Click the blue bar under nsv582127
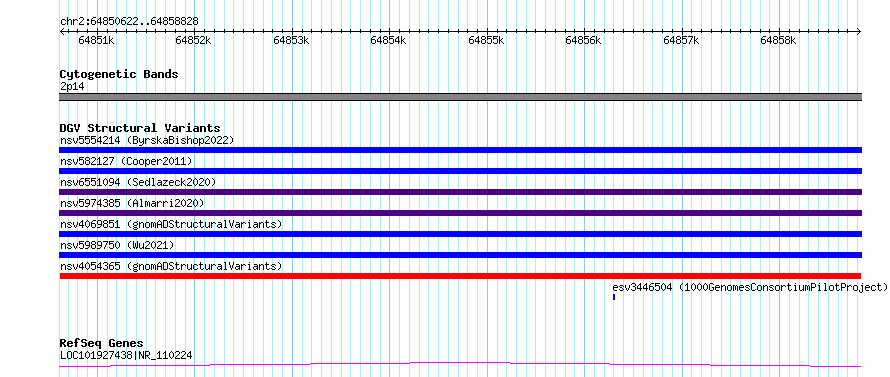 460,171
